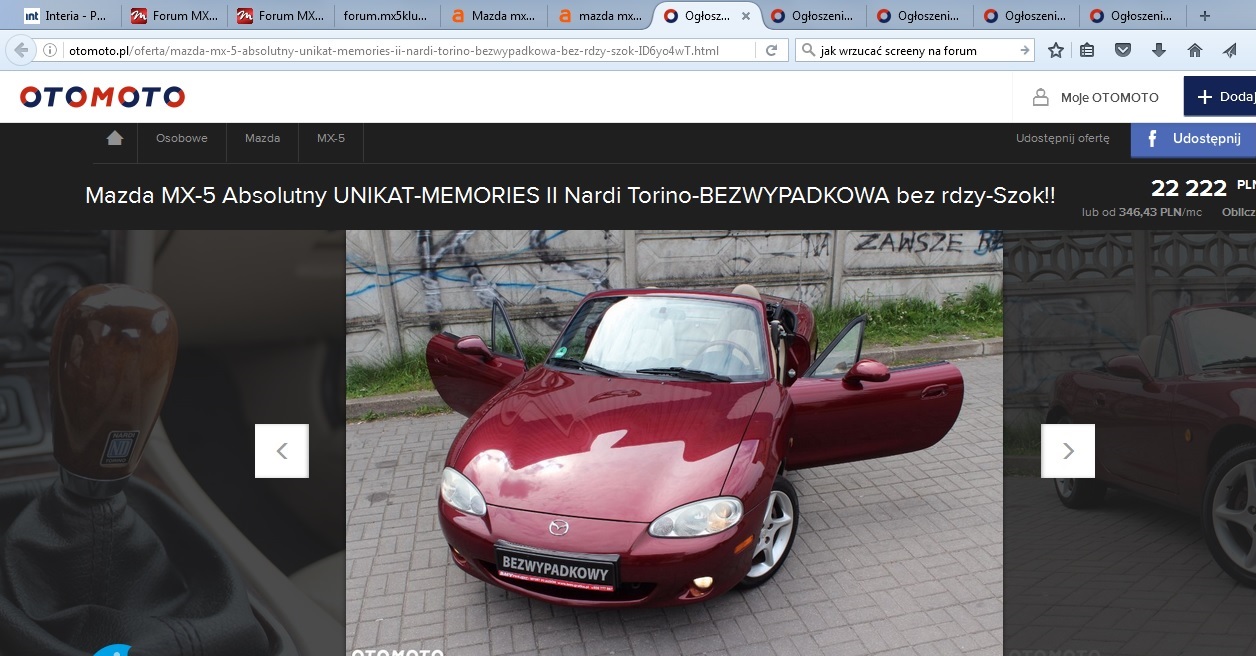This screenshot has width=1256, height=656.
Task: Share the offer via the Facebook Udostępnij button
Action: [x=1193, y=139]
